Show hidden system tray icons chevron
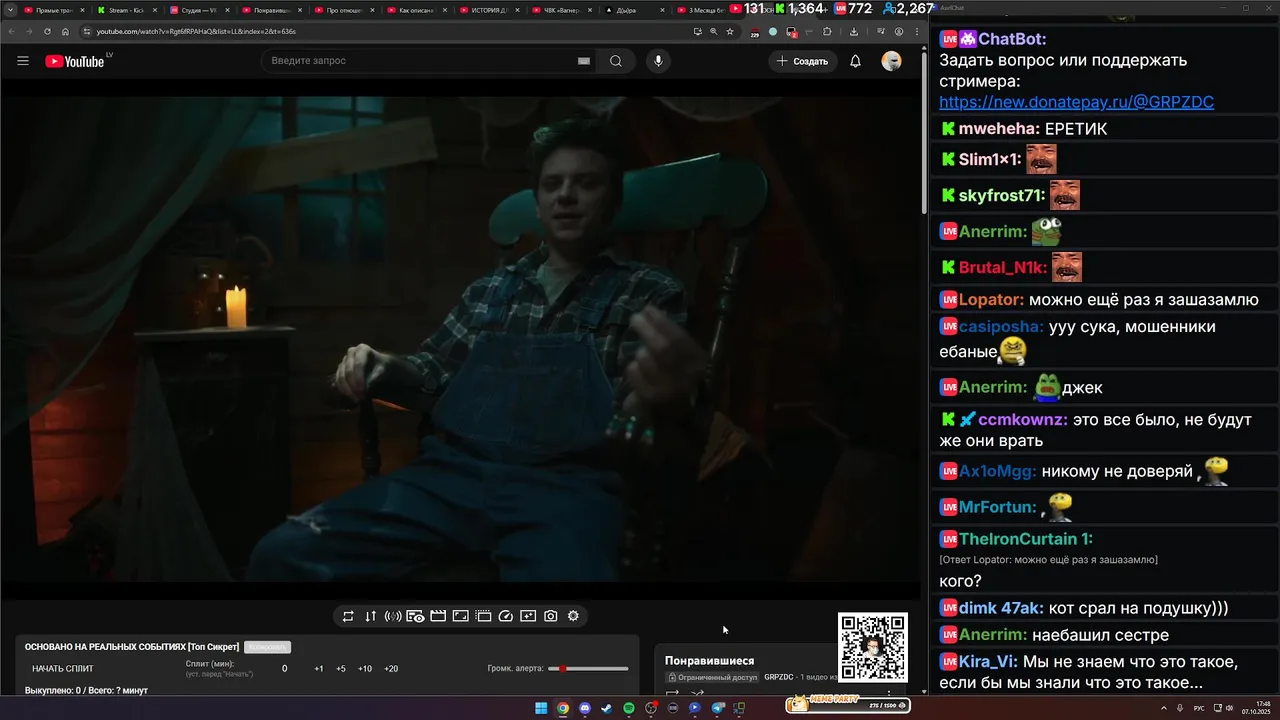 (1162, 708)
